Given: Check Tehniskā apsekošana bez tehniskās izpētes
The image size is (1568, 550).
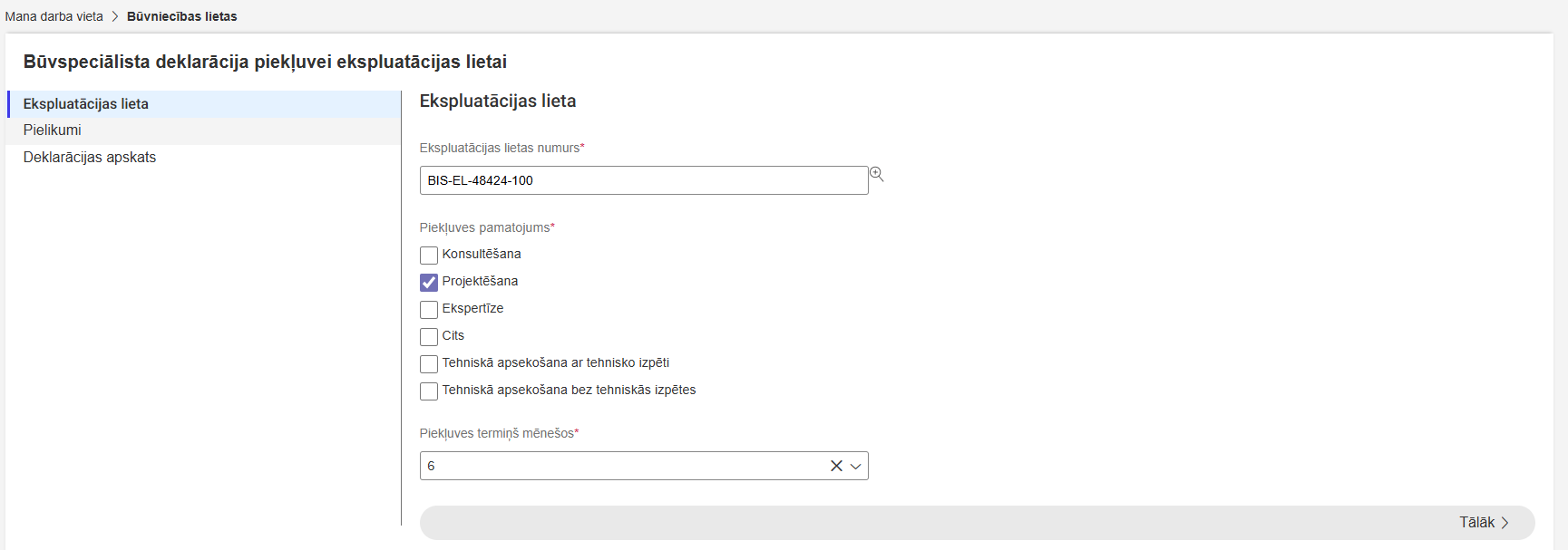Looking at the screenshot, I should pos(429,391).
